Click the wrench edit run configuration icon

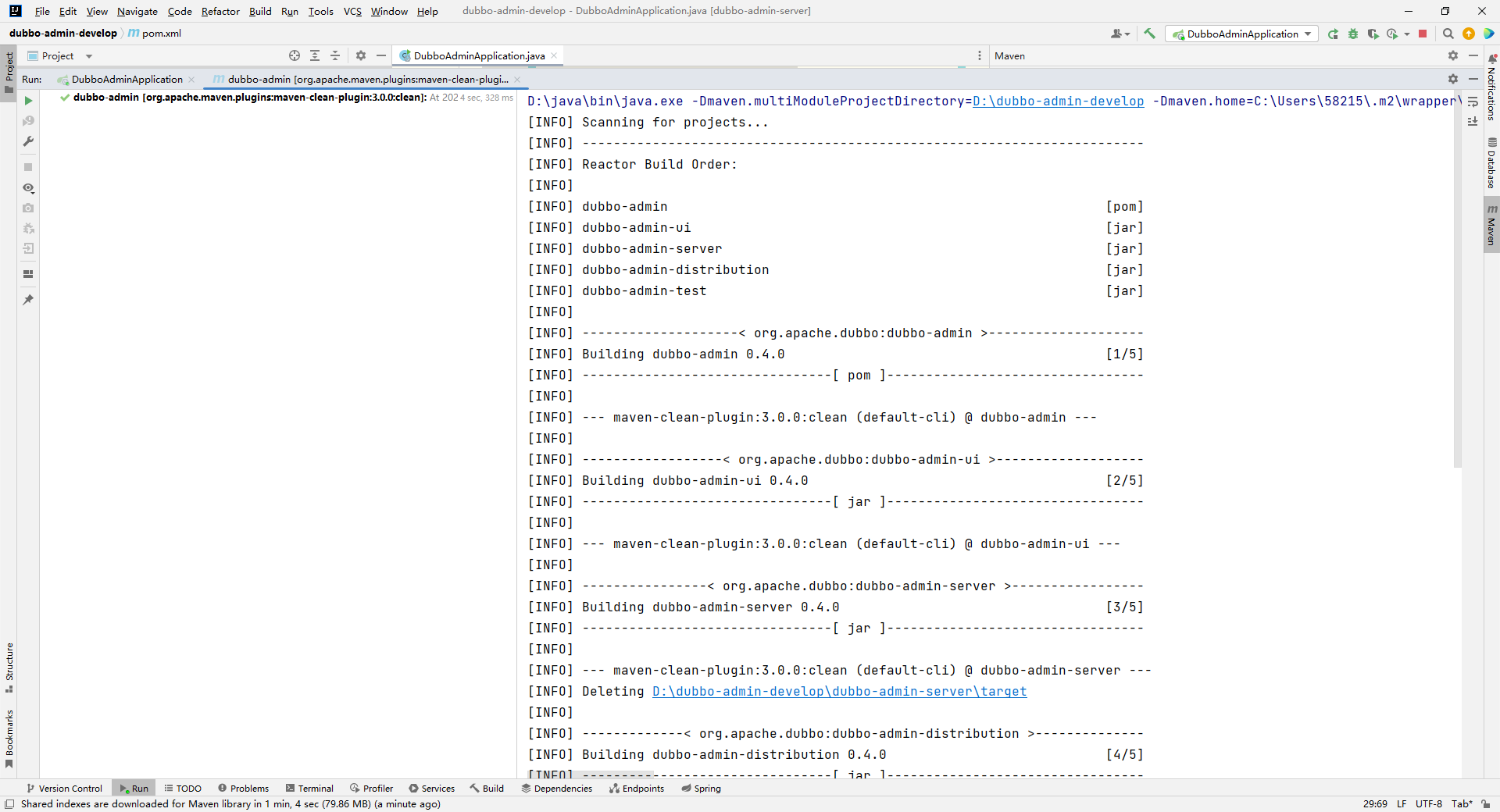click(28, 141)
